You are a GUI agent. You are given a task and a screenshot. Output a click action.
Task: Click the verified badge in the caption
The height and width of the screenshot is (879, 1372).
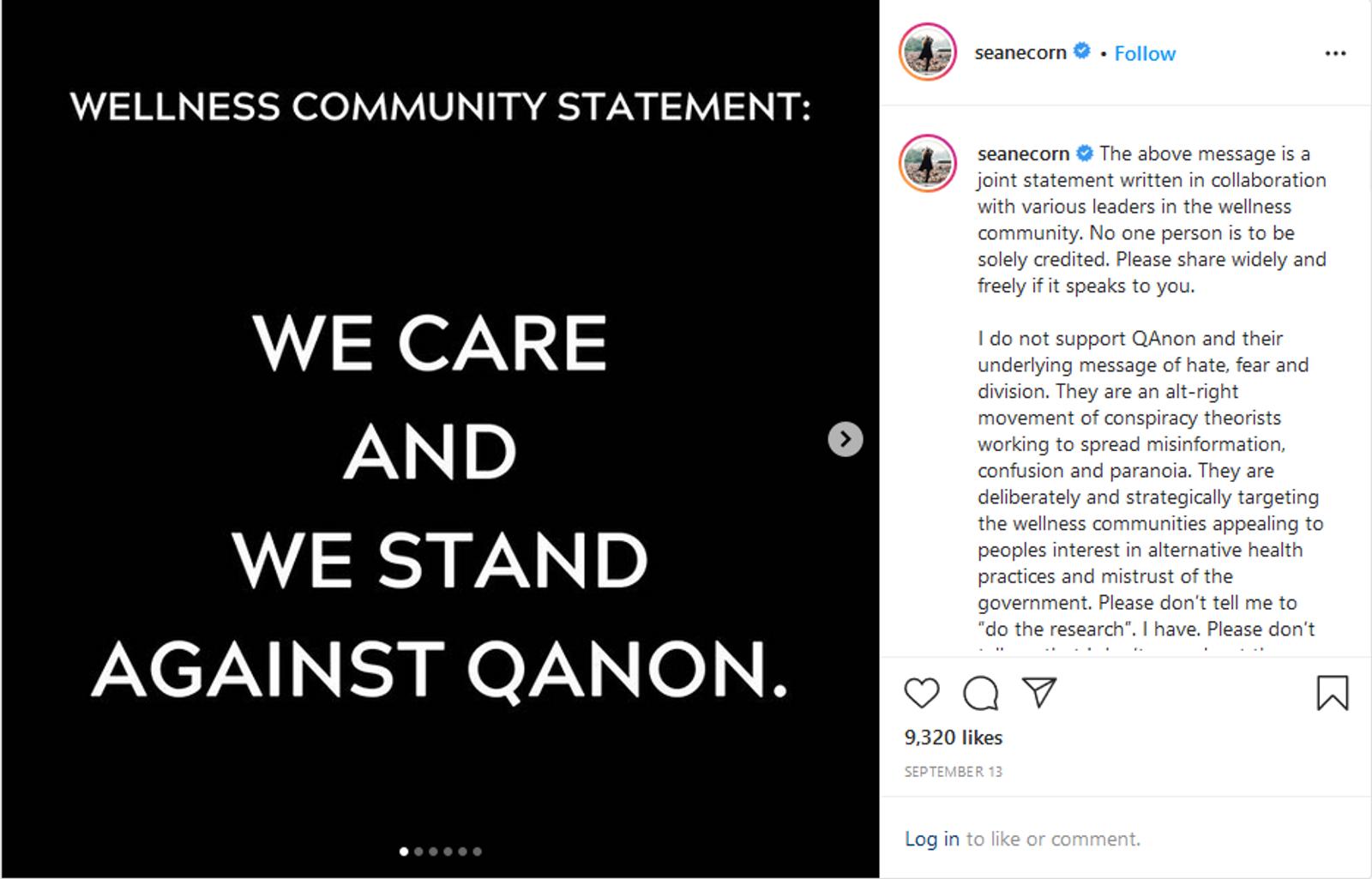click(x=1085, y=153)
